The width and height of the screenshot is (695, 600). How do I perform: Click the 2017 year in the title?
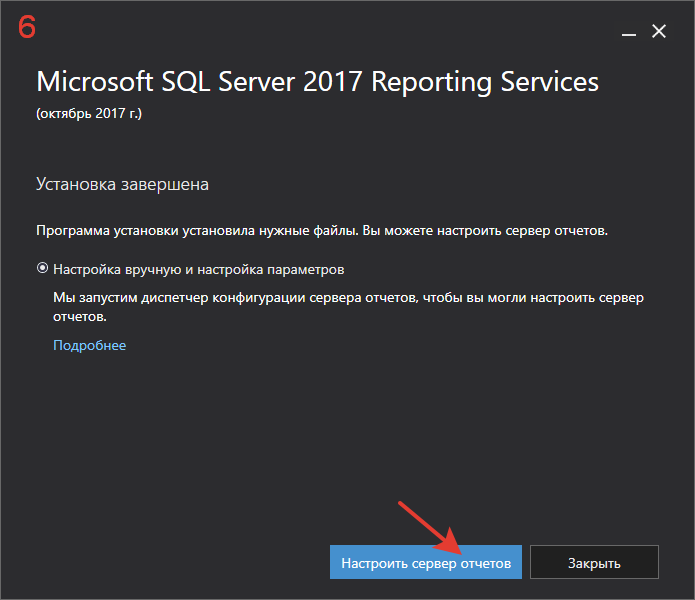pos(332,82)
